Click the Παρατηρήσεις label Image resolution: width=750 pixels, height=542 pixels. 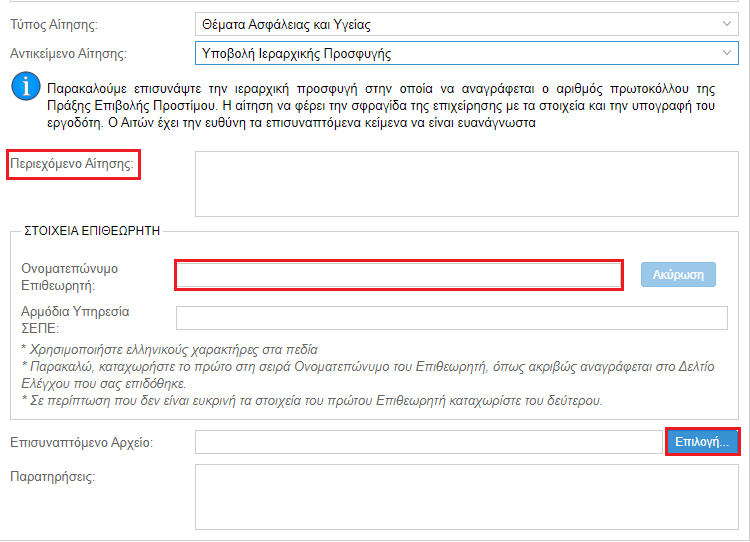53,477
